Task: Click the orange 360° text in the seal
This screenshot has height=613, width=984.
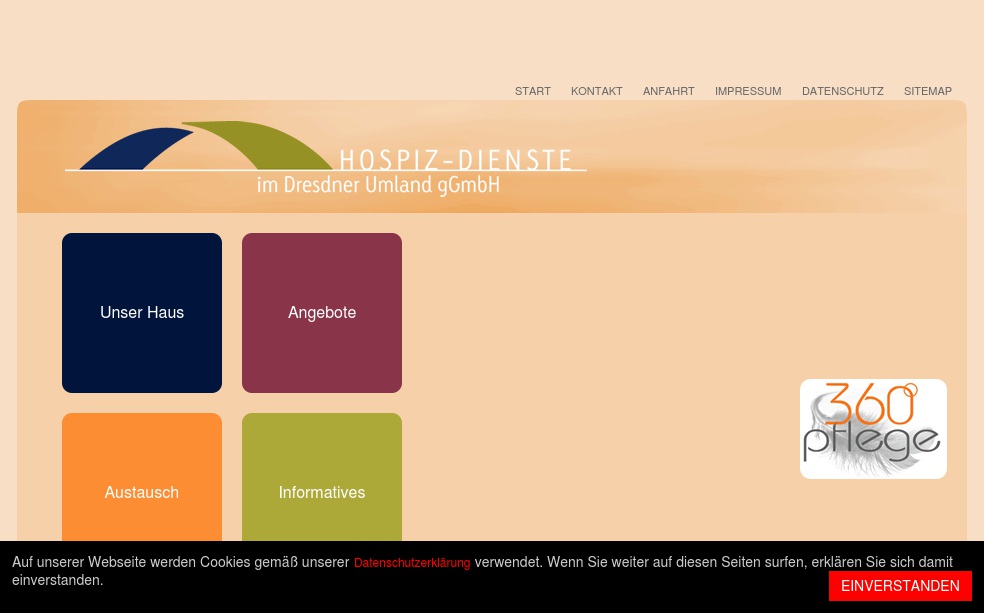Action: point(870,405)
